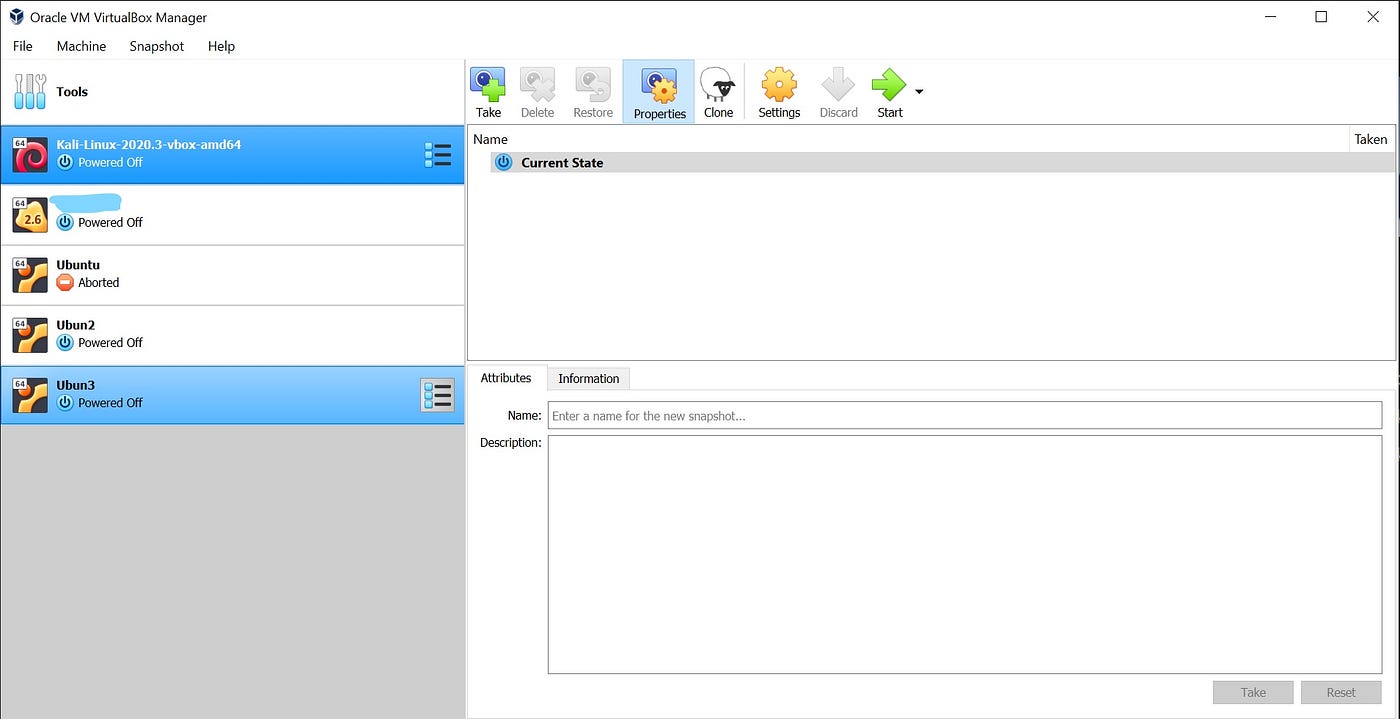Click the Linux 2.6 OS icon

[30, 215]
